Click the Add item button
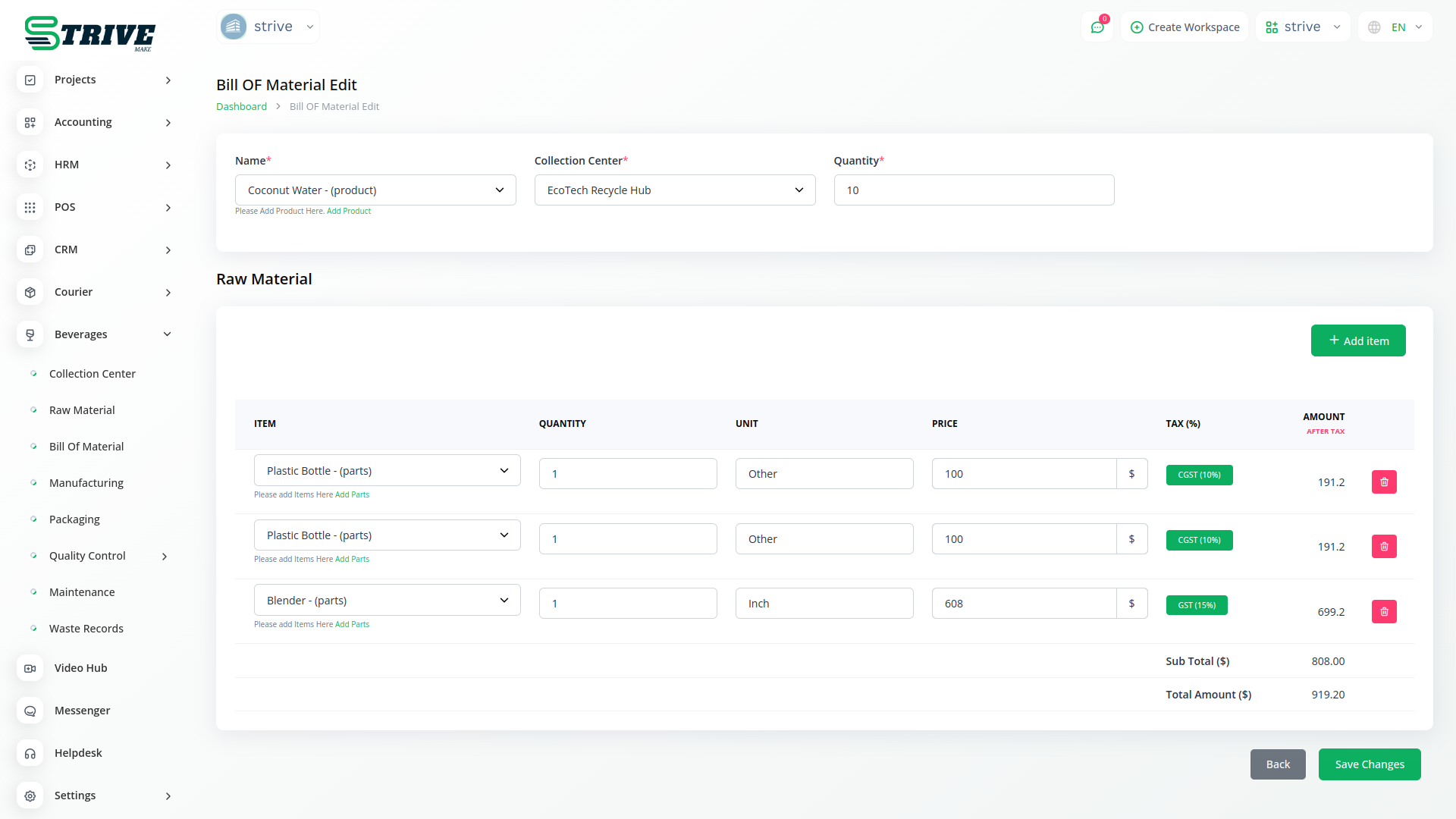Viewport: 1456px width, 819px height. click(1357, 340)
